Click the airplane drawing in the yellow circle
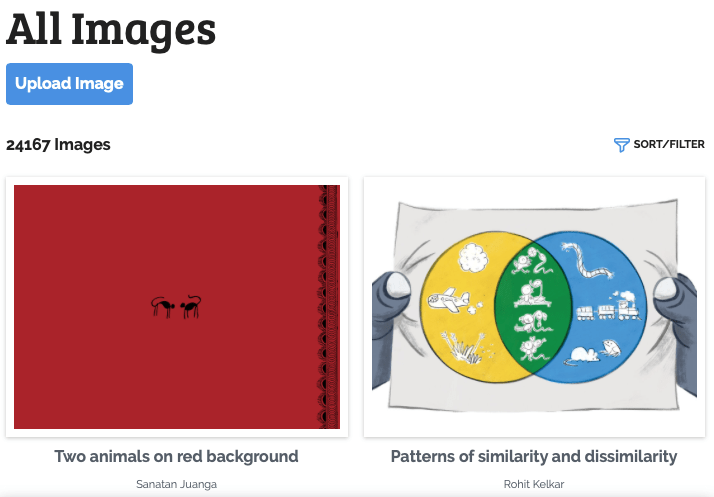This screenshot has height=497, width=714. click(x=446, y=298)
